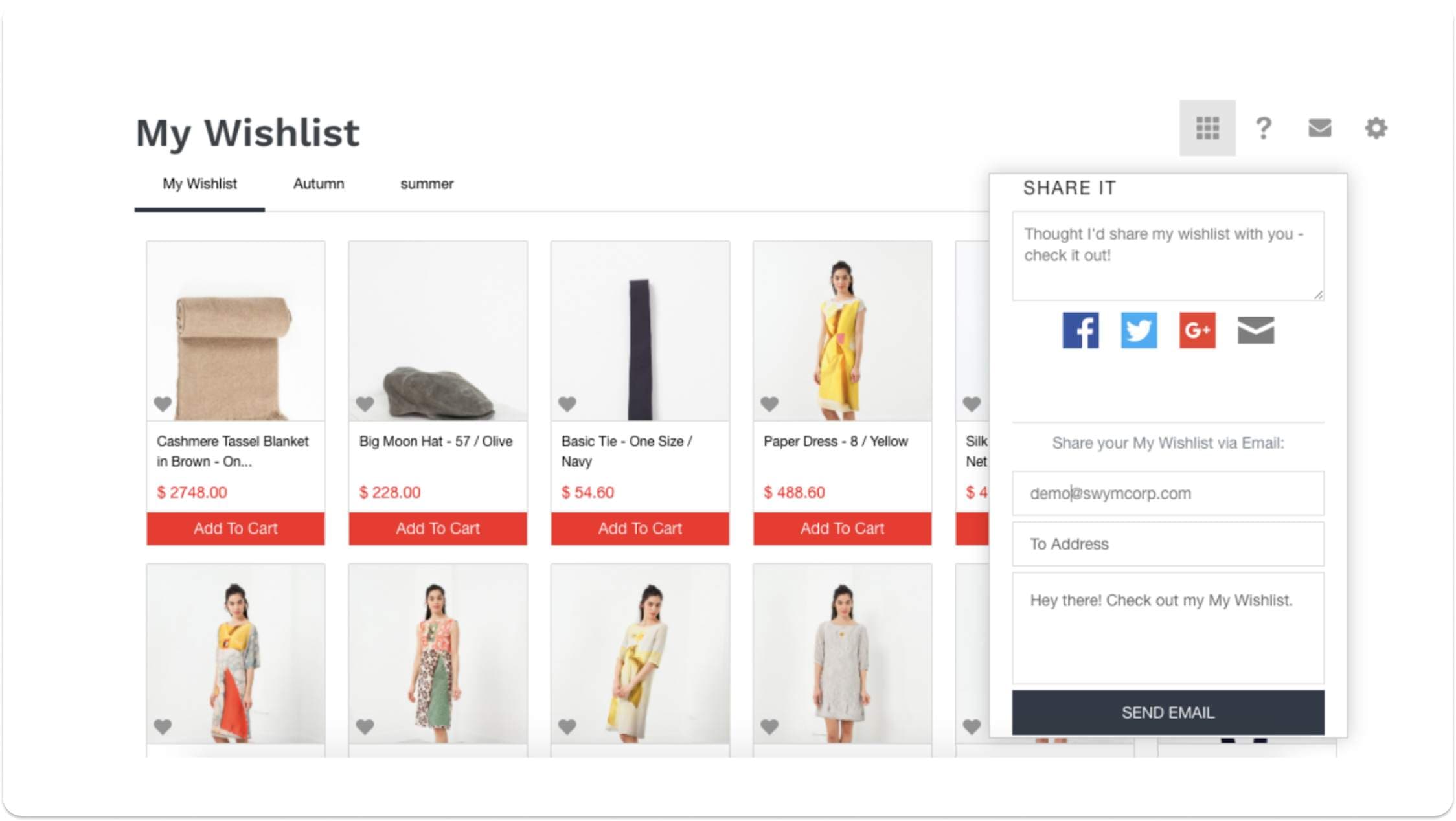Click the SEND EMAIL button
This screenshot has height=821, width=1456.
tap(1168, 712)
